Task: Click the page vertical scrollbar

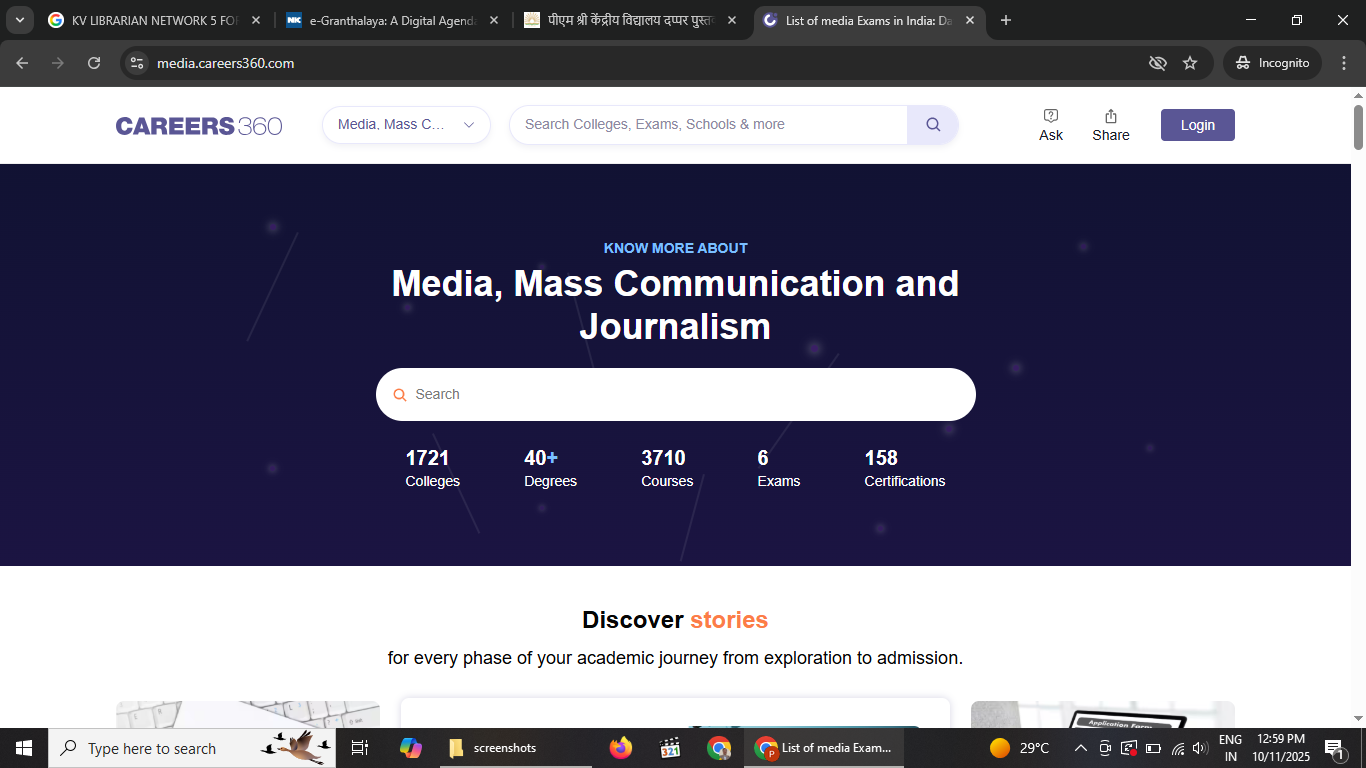Action: (x=1358, y=127)
